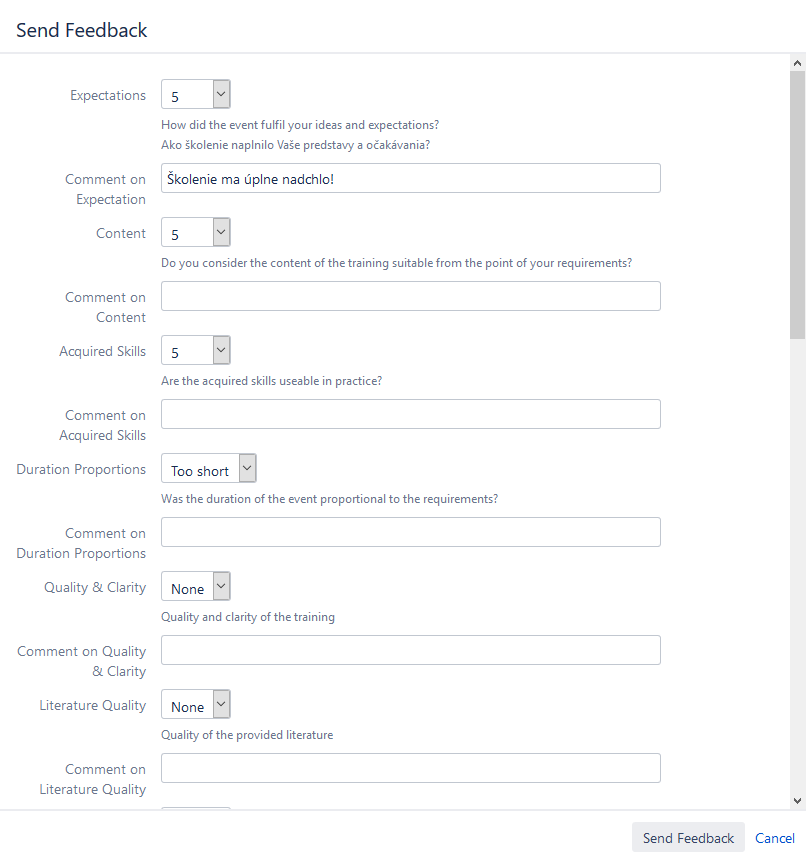Click the Send Feedback button
The height and width of the screenshot is (857, 806).
pos(688,837)
